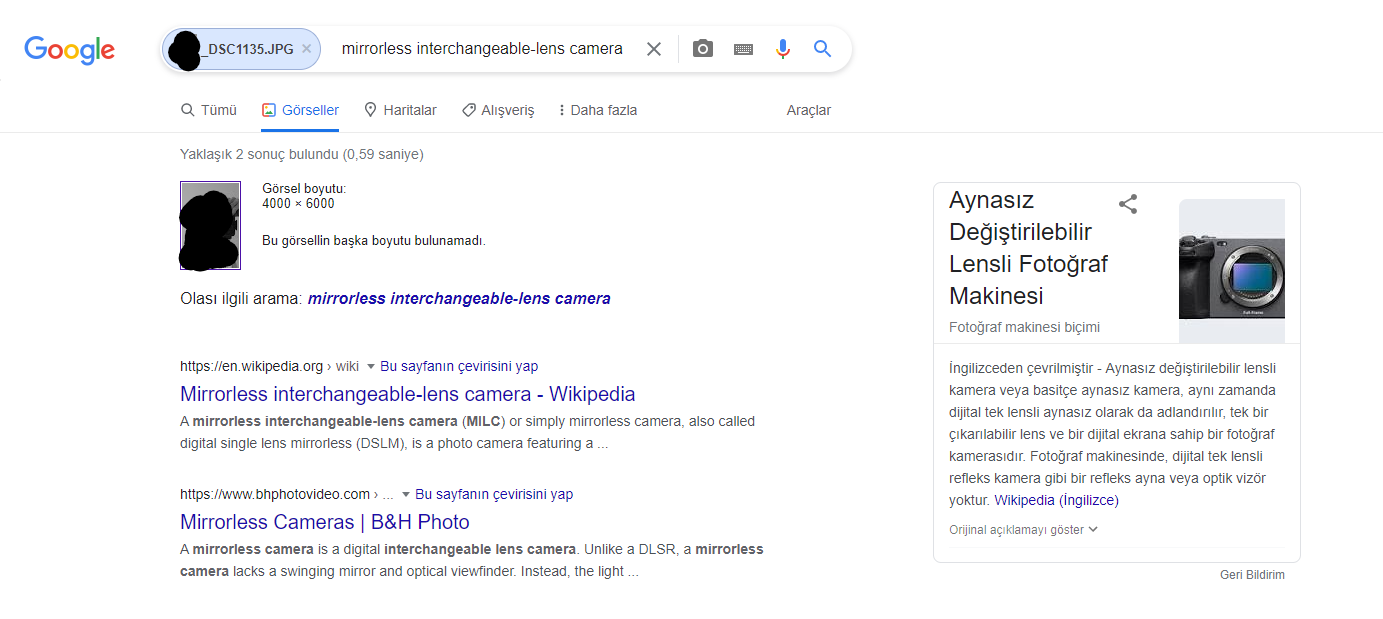Remove the DSC1135.JPG image chip
1383x619 pixels.
tap(306, 49)
